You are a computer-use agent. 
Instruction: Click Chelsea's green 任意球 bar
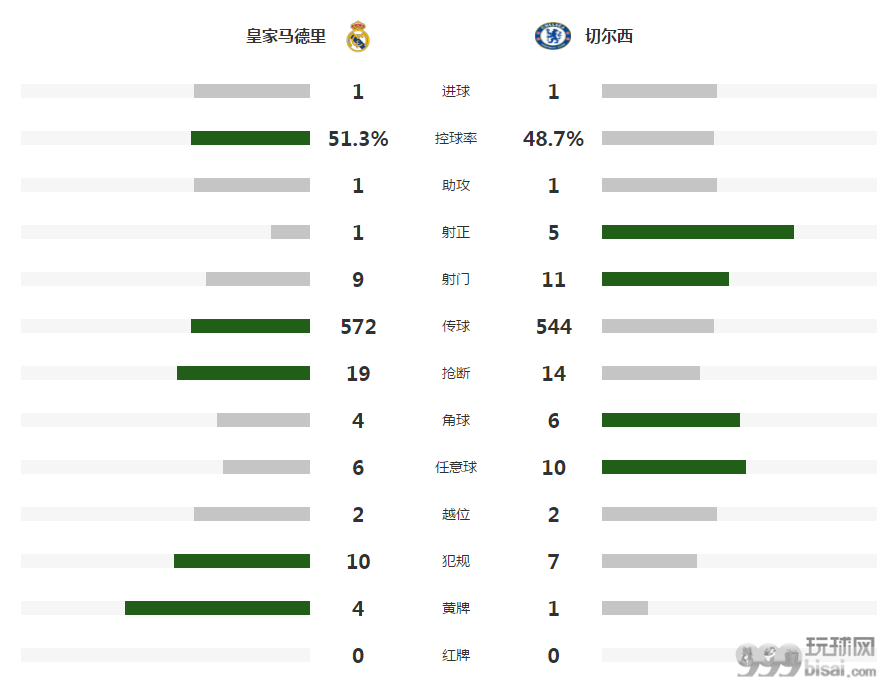674,467
